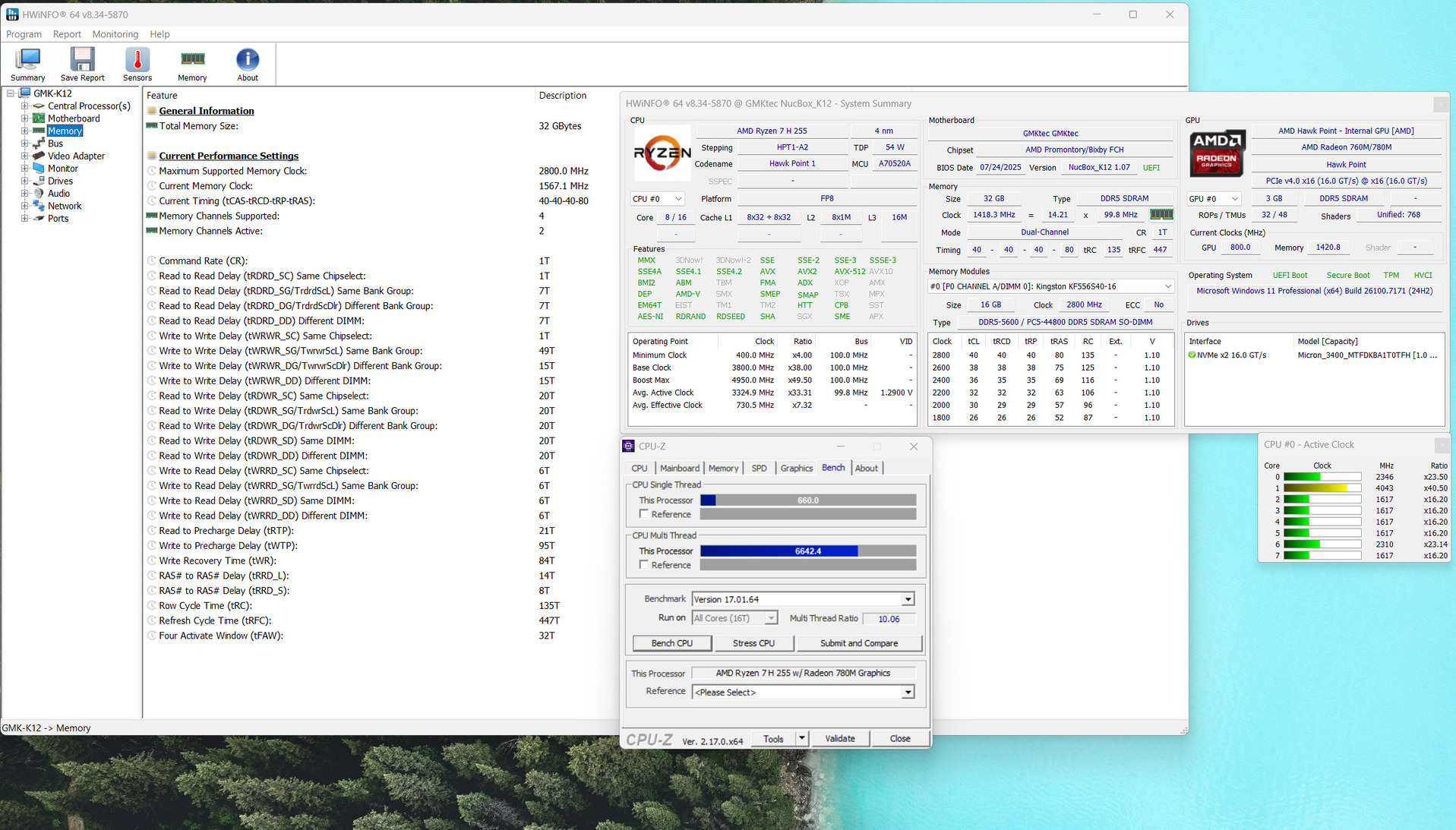Click the Bench CPU button
The width and height of the screenshot is (1456, 830).
point(672,643)
